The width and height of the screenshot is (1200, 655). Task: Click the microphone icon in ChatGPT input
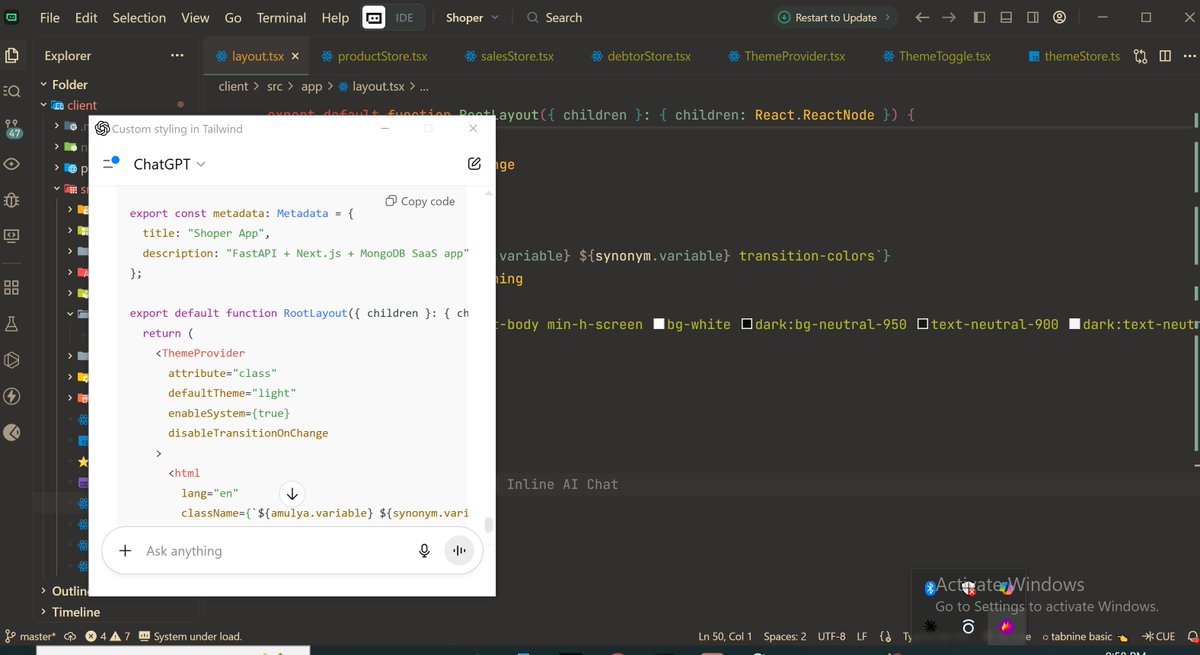423,551
